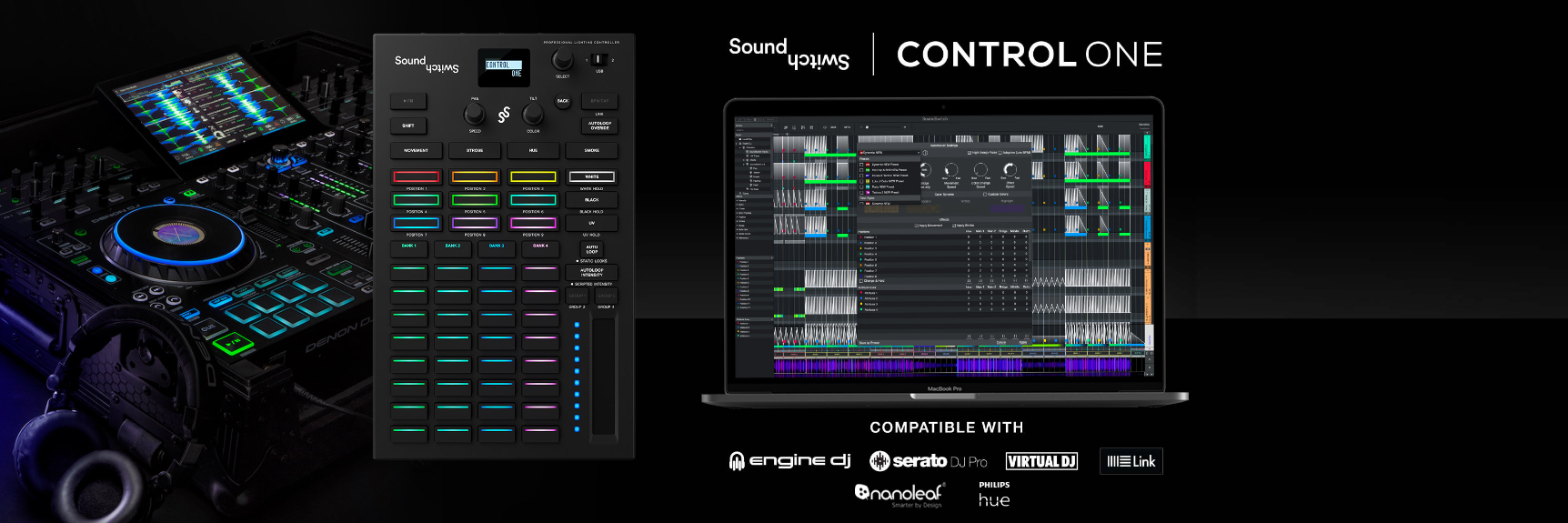Click the Philips Hue logo
1568x523 pixels.
[994, 495]
